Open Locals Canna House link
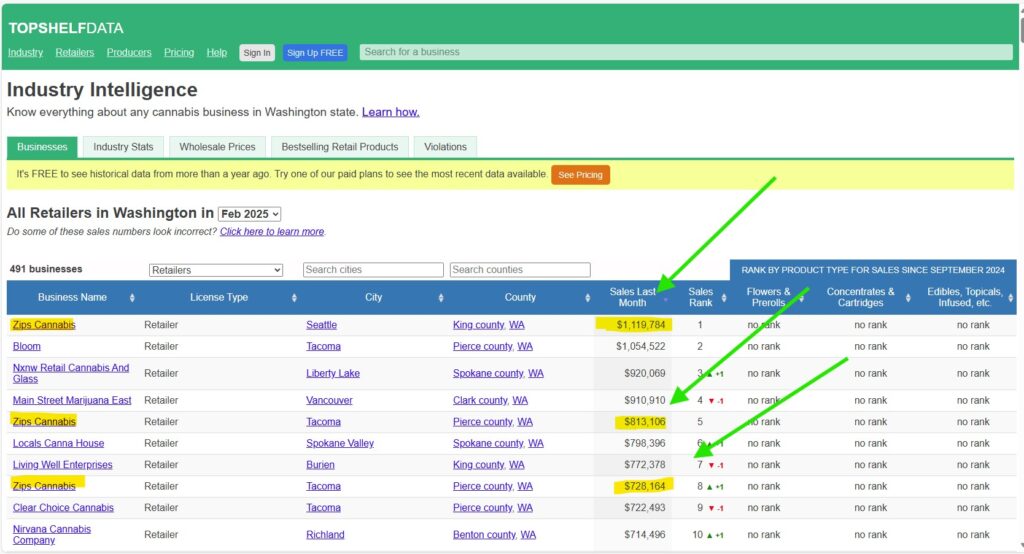The image size is (1024, 554). 58,443
